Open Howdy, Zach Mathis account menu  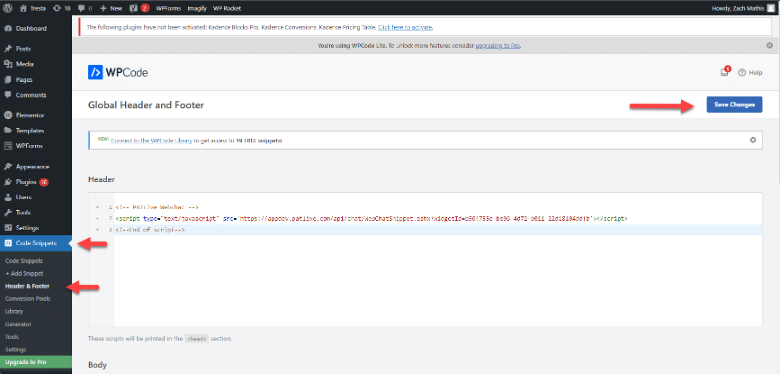(743, 8)
